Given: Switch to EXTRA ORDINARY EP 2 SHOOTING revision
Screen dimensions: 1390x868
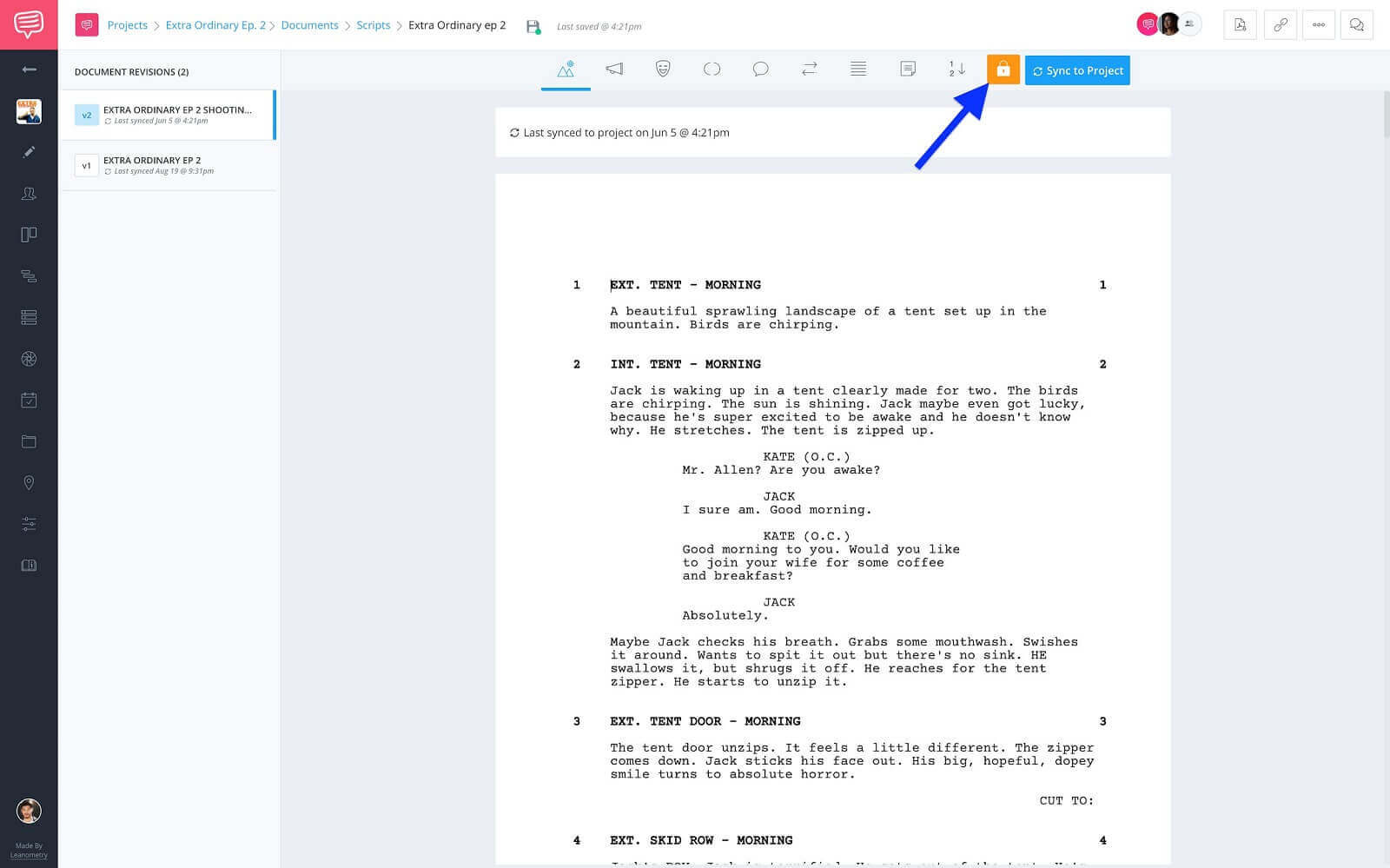Looking at the screenshot, I should point(169,115).
